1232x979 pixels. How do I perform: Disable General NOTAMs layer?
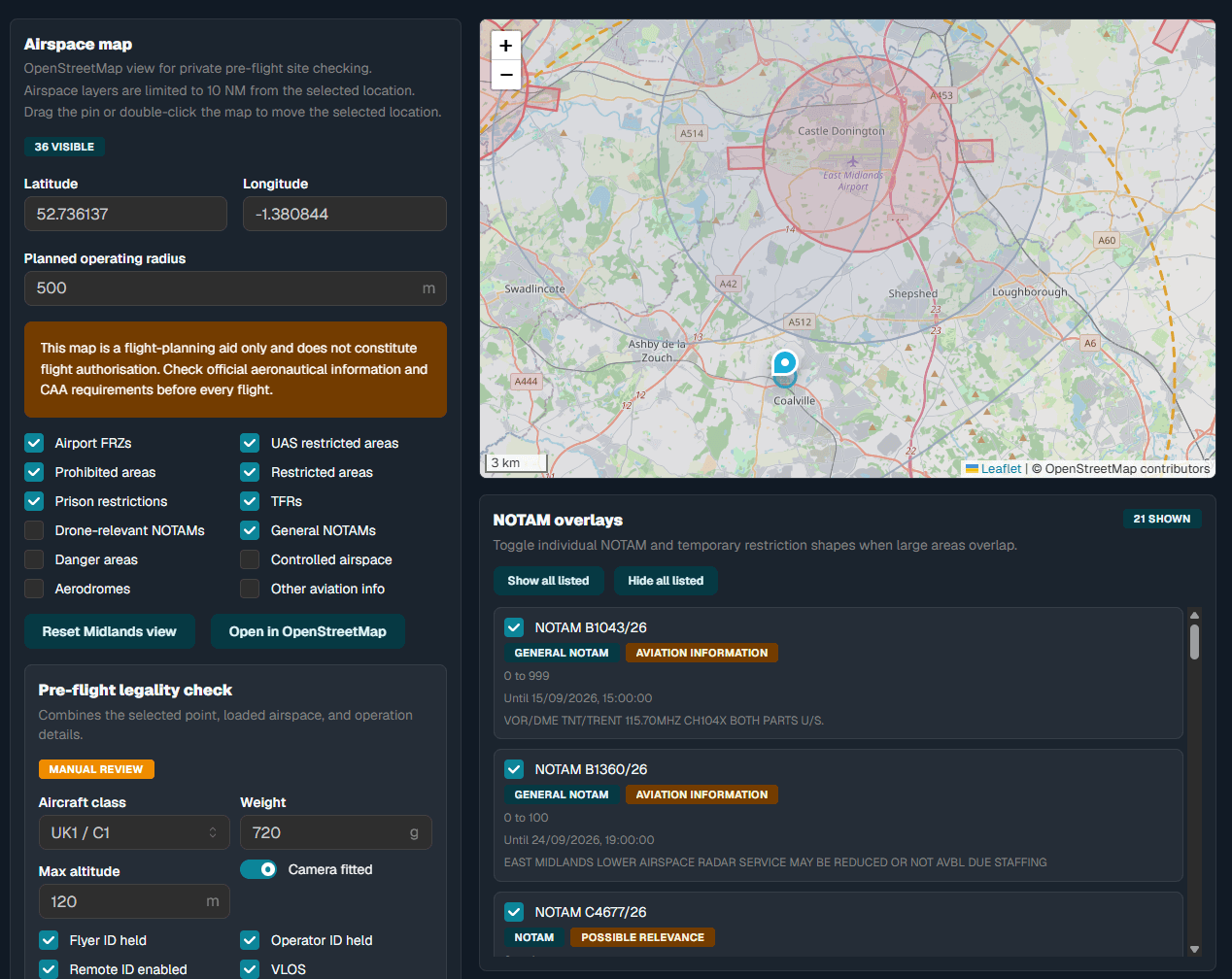pos(250,530)
